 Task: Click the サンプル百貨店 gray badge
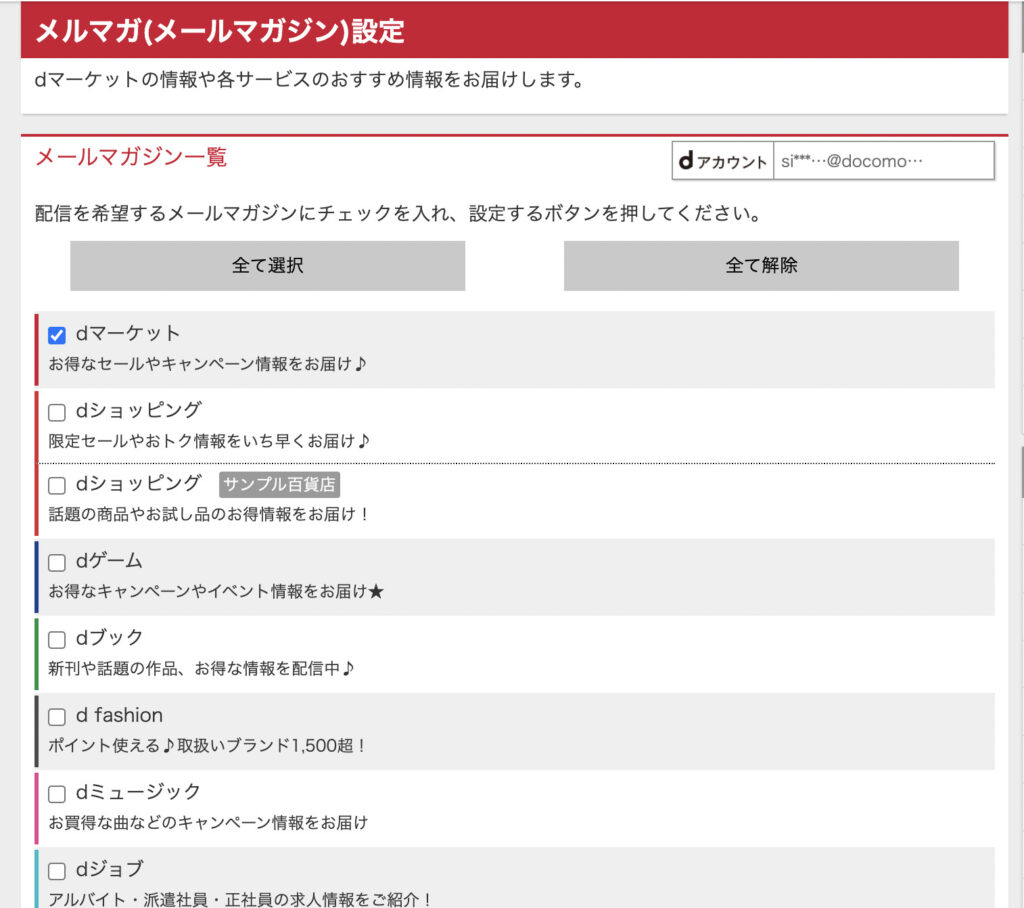tap(279, 484)
